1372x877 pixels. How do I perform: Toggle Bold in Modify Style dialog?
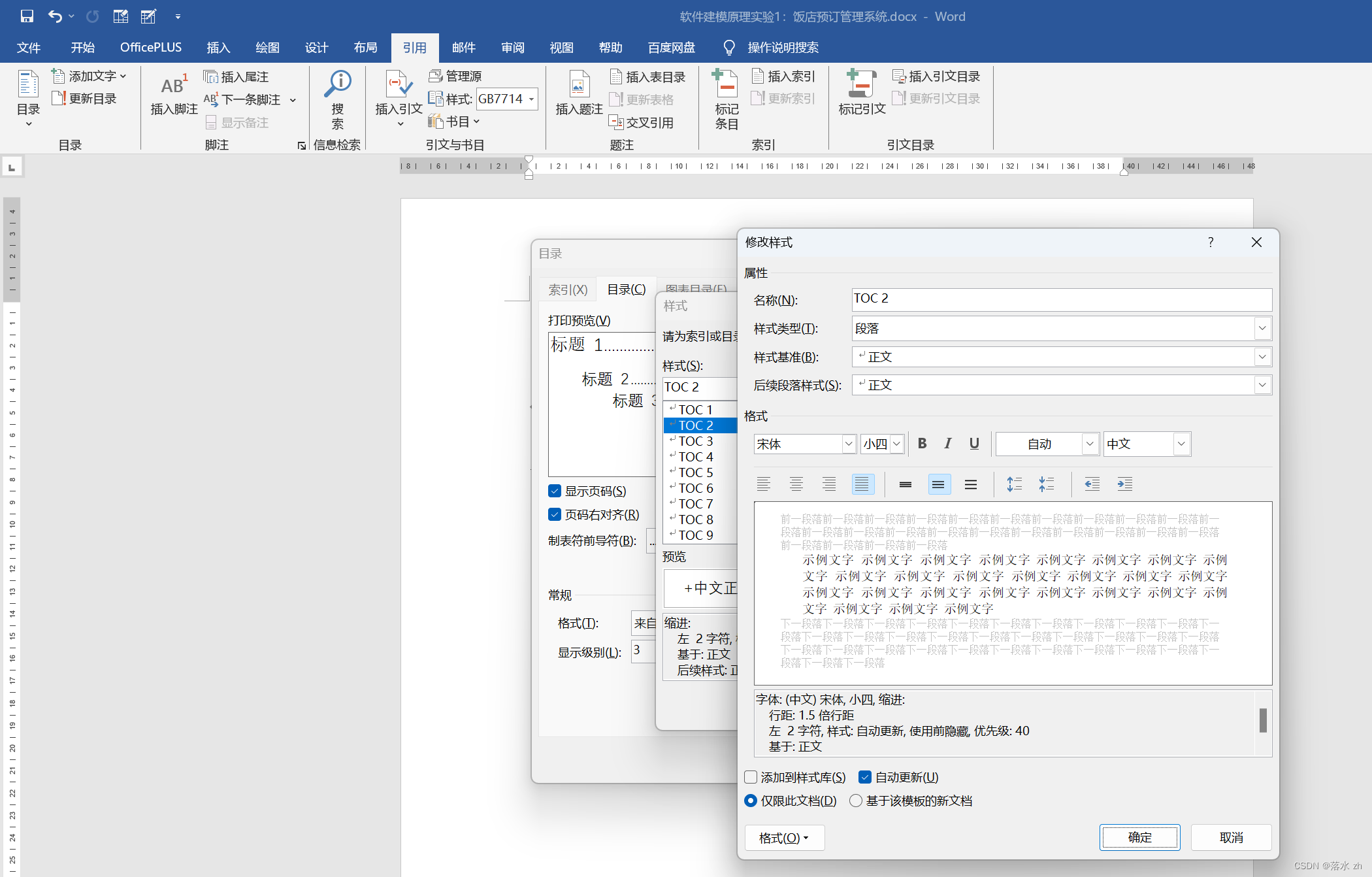(922, 444)
